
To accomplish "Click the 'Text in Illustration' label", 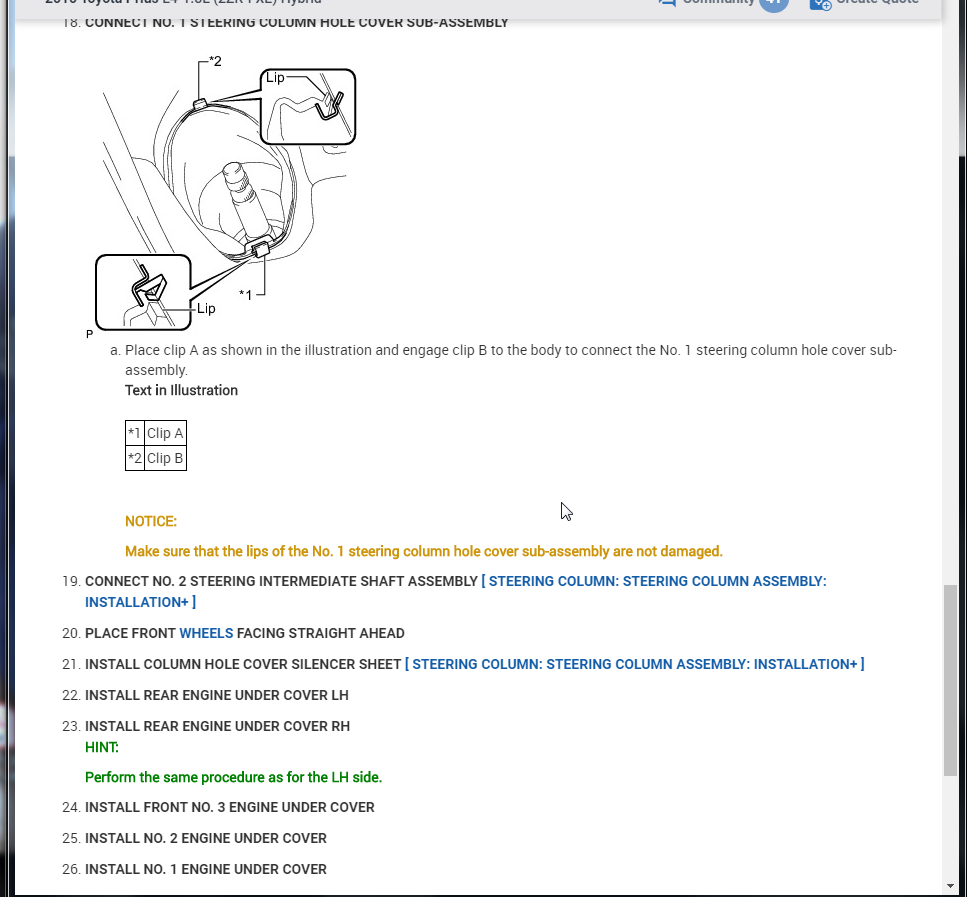I will pos(181,391).
